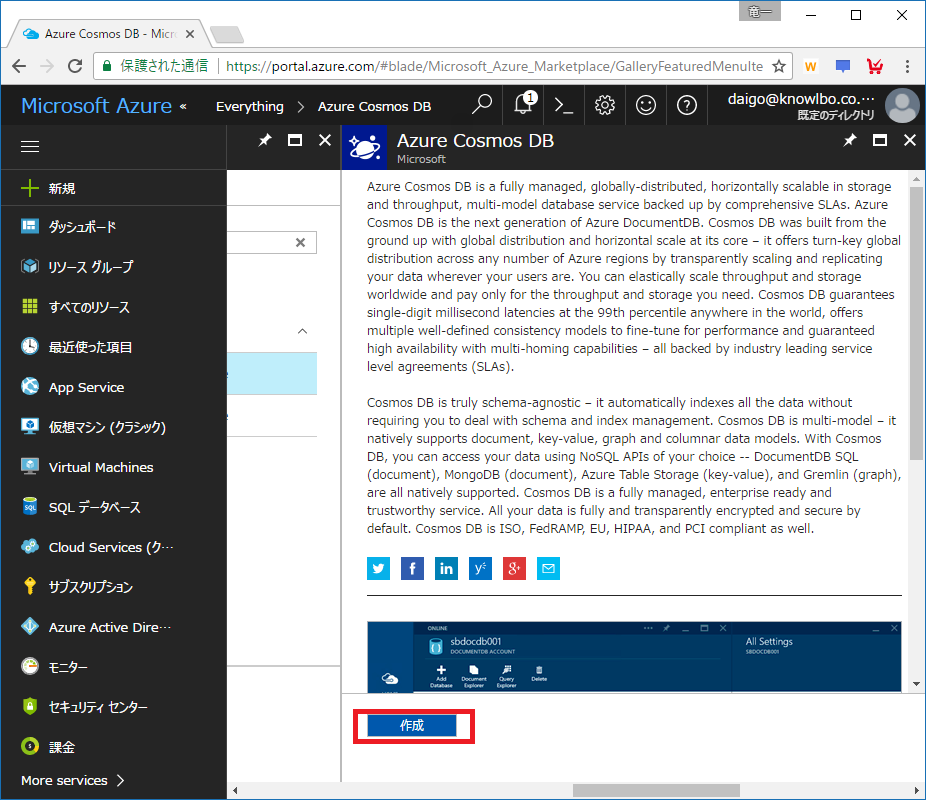Maximize the Azure Cosmos DB blade
The width and height of the screenshot is (926, 800).
click(880, 140)
